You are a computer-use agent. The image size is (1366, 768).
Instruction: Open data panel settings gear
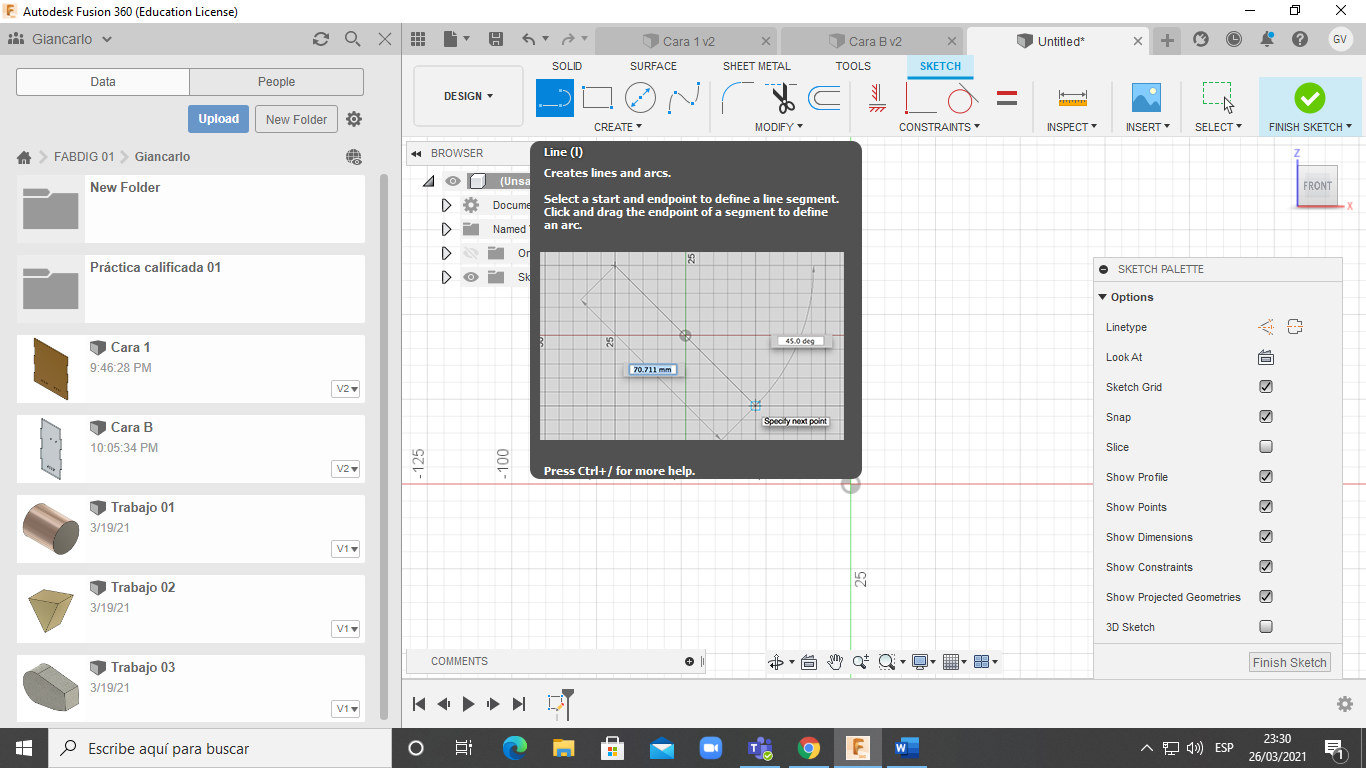point(354,119)
